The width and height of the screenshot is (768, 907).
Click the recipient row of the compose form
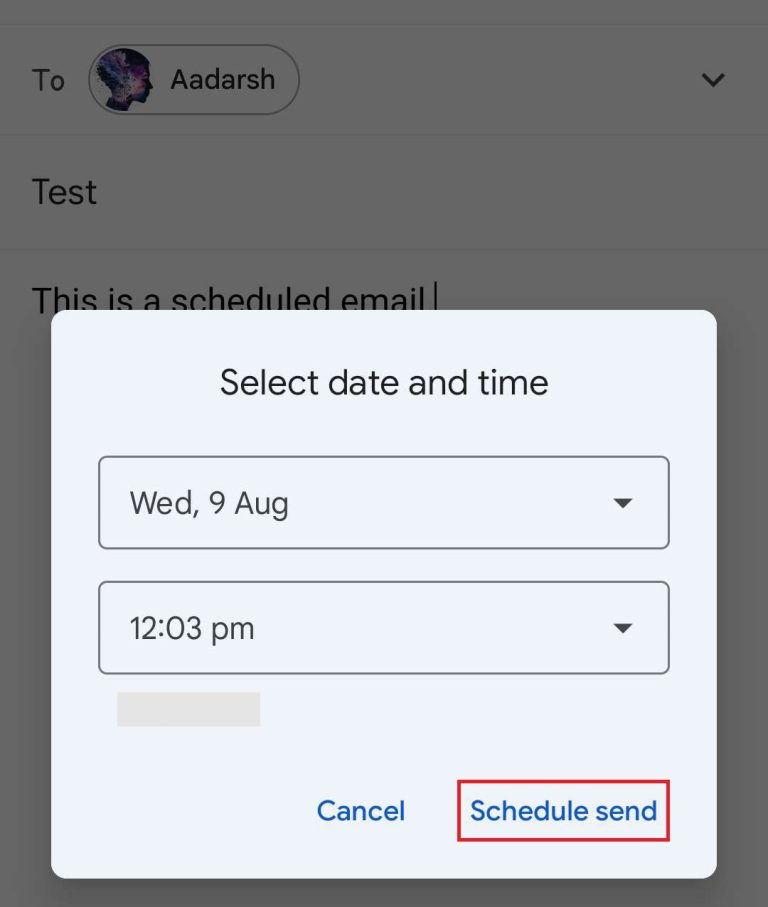[384, 79]
